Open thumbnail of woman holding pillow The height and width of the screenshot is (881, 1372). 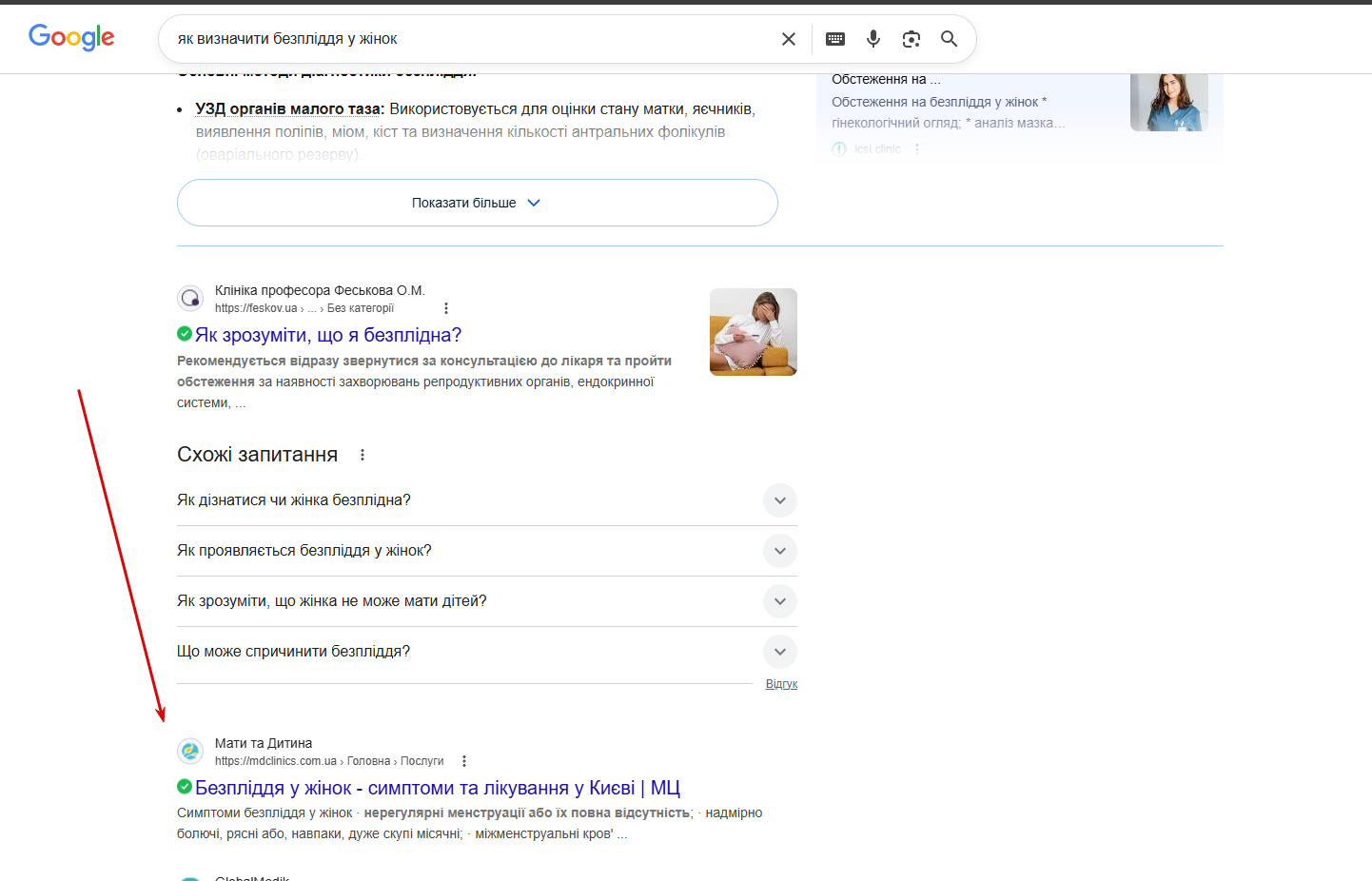point(754,332)
